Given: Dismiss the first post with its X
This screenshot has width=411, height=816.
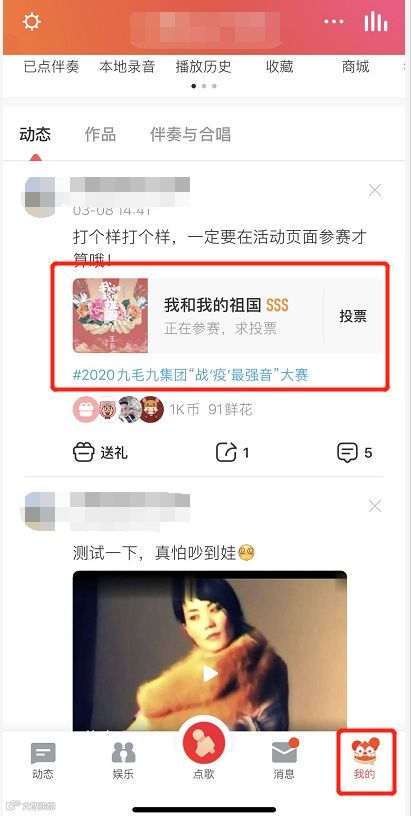Looking at the screenshot, I should [375, 191].
